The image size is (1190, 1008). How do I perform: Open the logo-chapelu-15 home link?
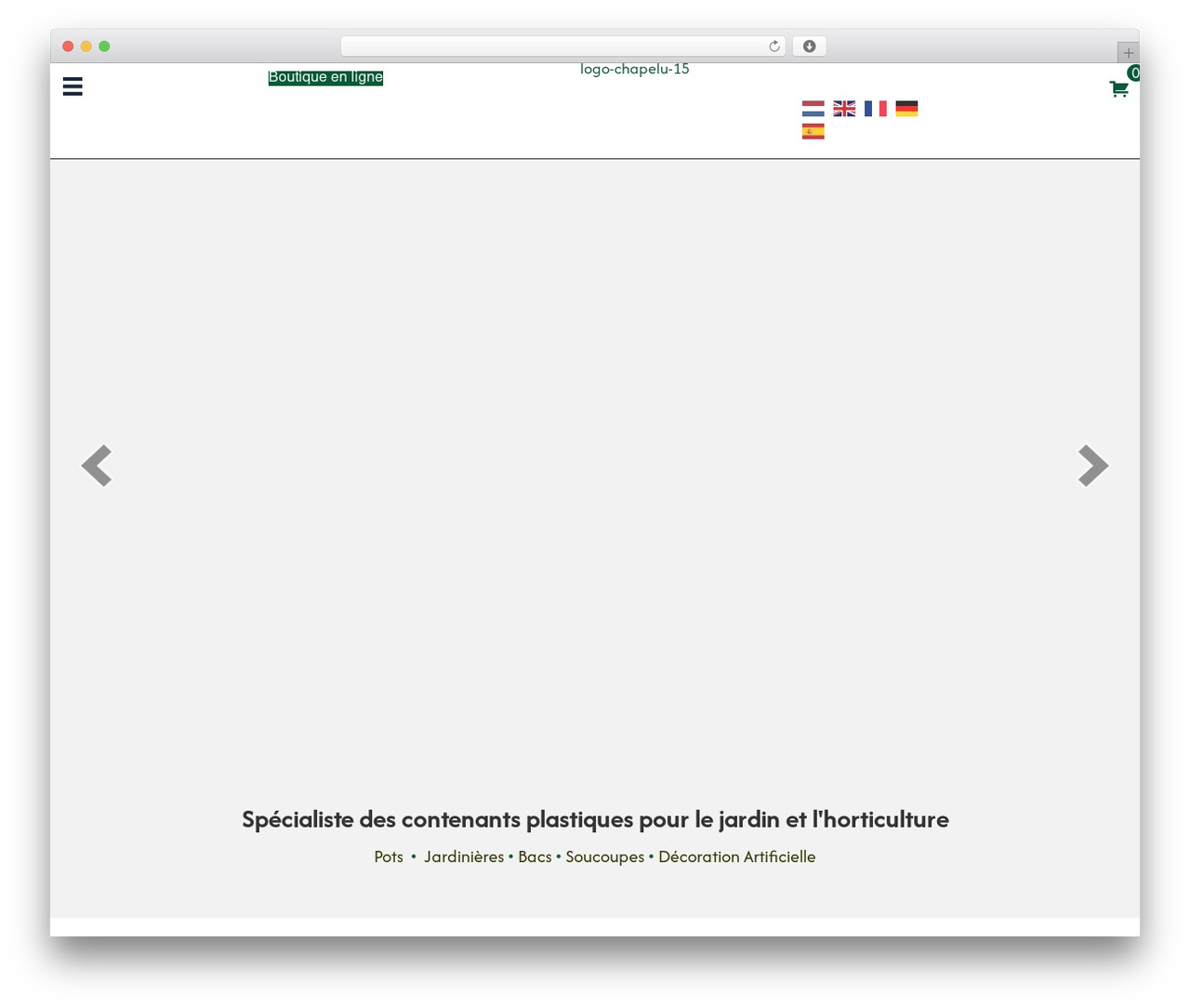tap(635, 69)
